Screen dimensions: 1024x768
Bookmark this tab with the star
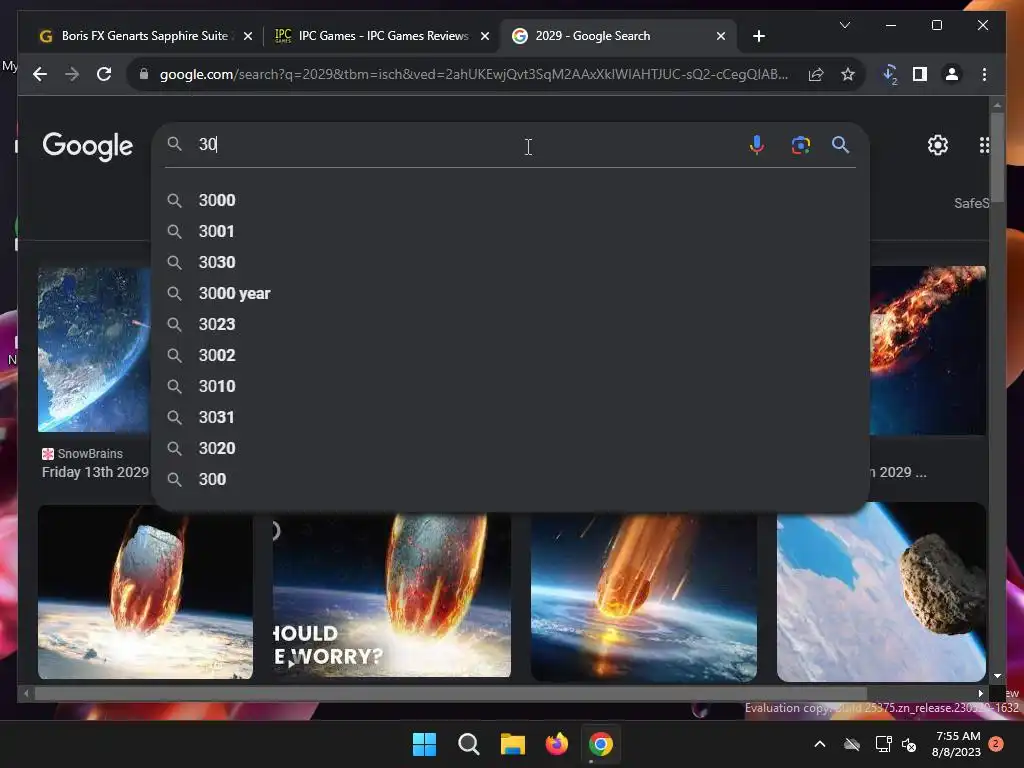pyautogui.click(x=848, y=74)
